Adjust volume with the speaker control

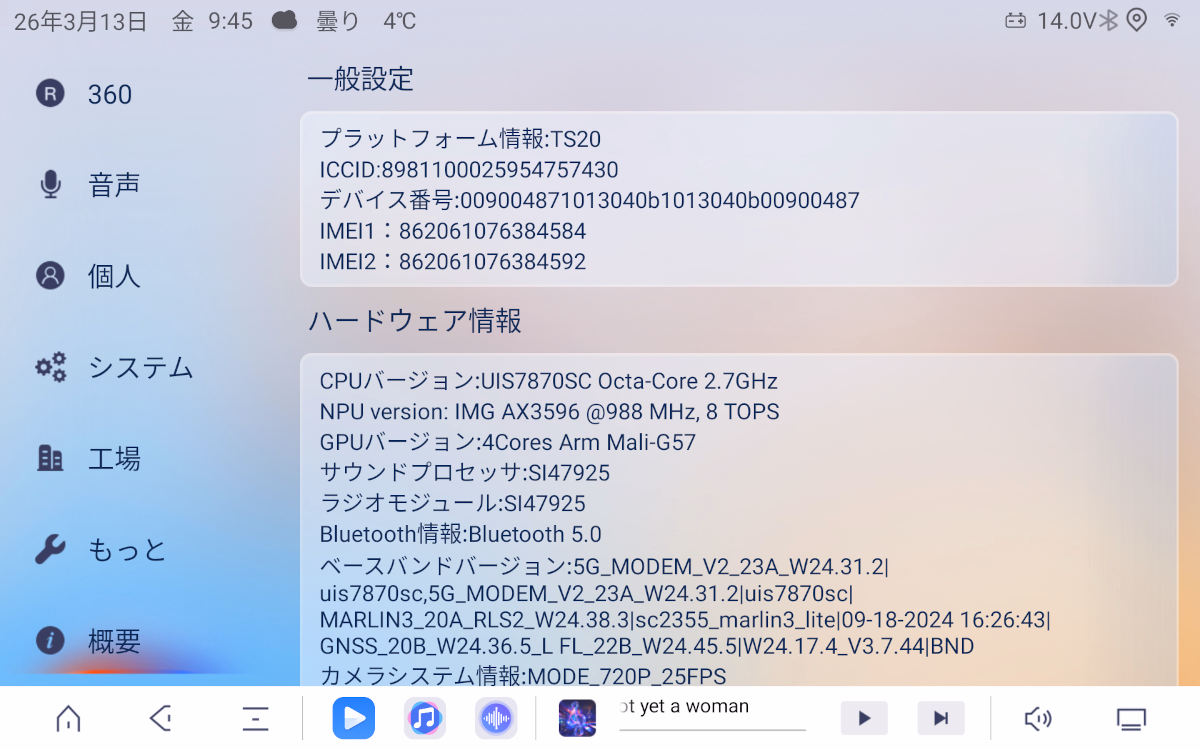pyautogui.click(x=1038, y=718)
